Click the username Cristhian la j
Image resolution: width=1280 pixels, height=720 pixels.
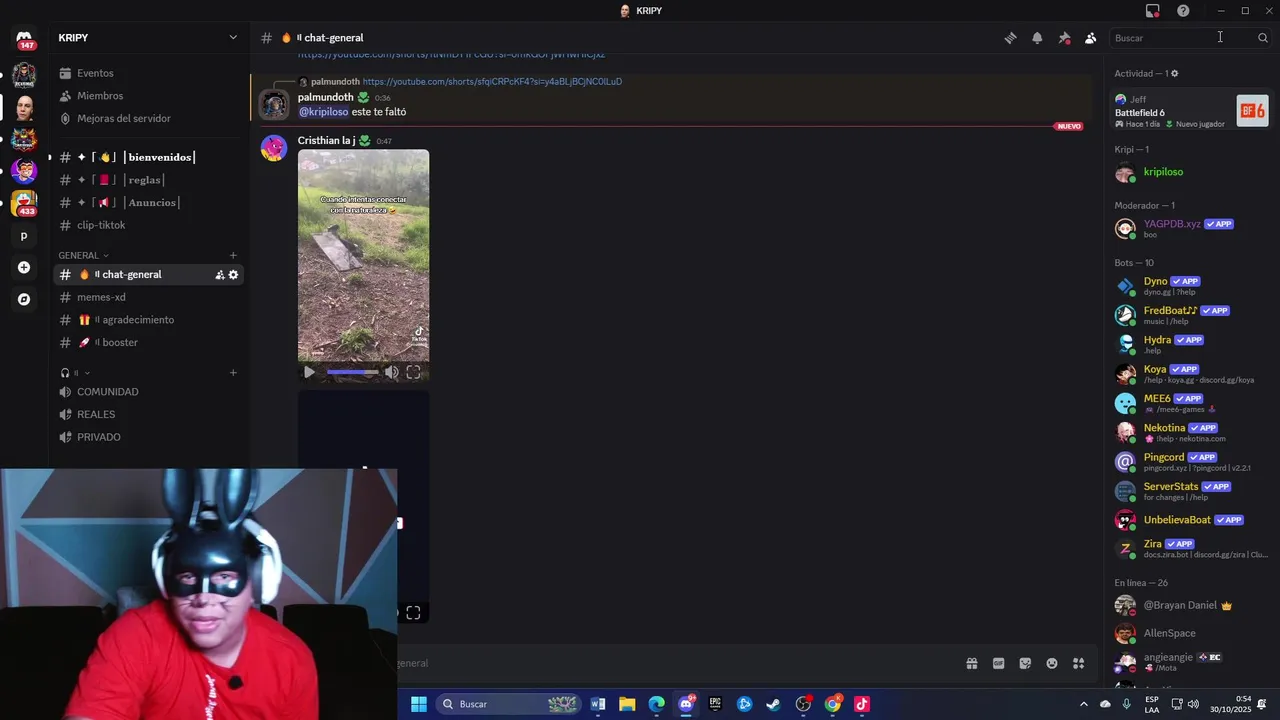coord(326,141)
